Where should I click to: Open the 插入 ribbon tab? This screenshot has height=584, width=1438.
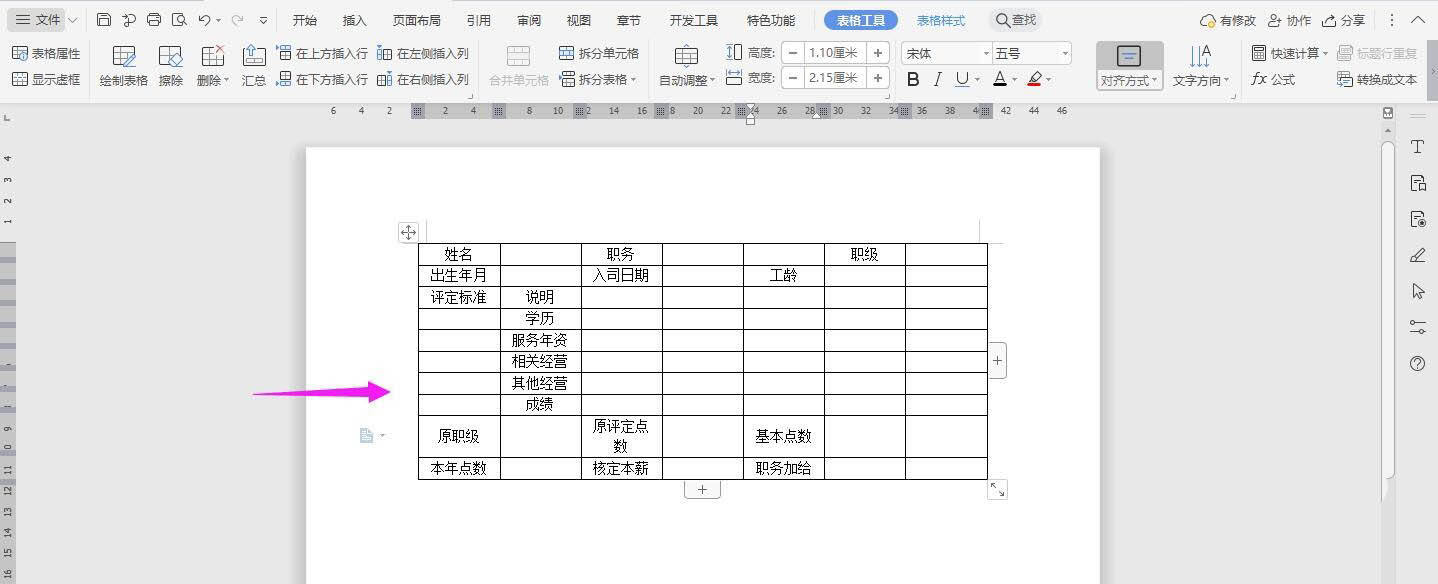click(354, 19)
